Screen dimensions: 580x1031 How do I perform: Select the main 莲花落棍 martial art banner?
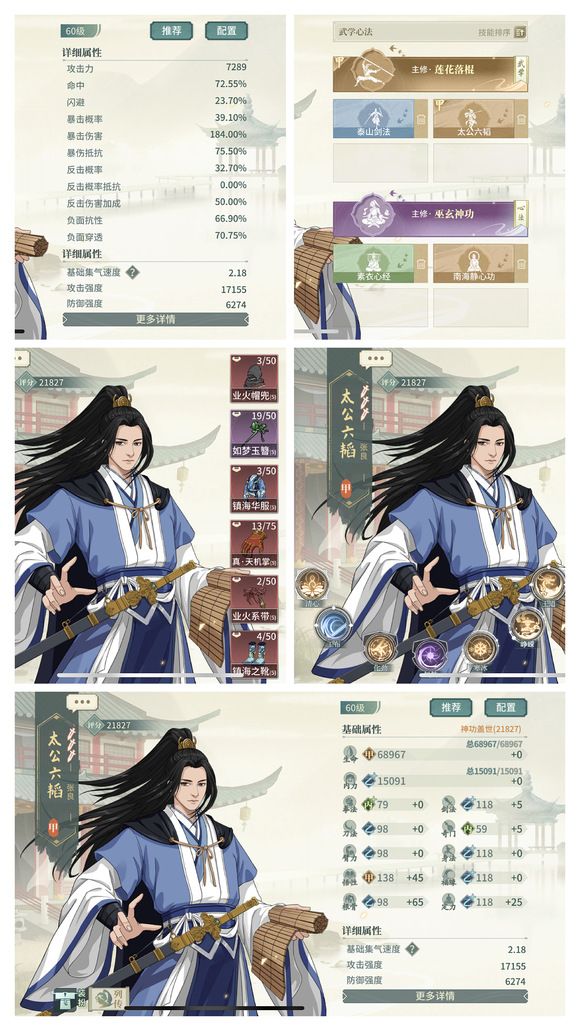(430, 70)
